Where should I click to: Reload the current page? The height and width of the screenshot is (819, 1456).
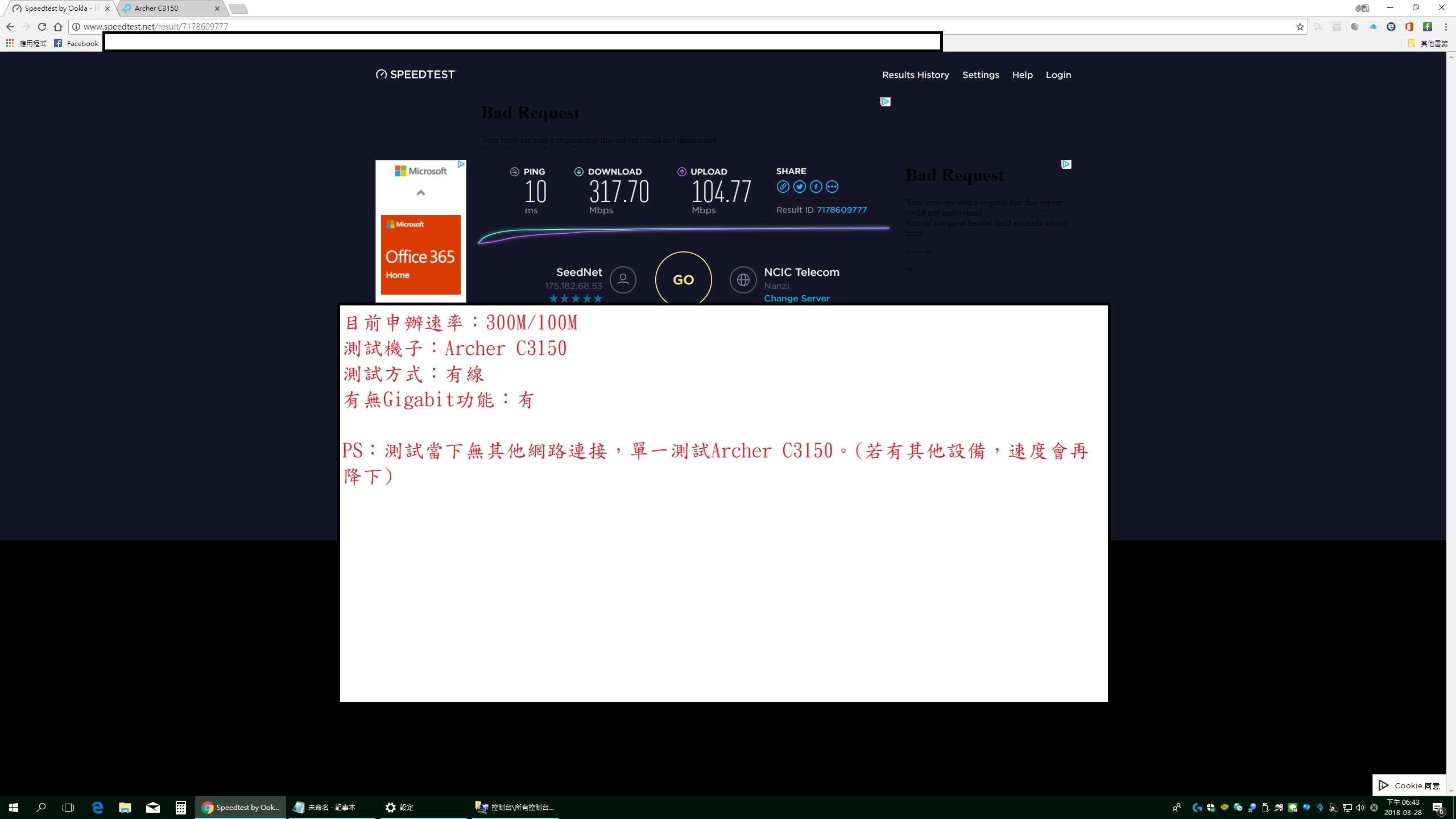click(42, 27)
